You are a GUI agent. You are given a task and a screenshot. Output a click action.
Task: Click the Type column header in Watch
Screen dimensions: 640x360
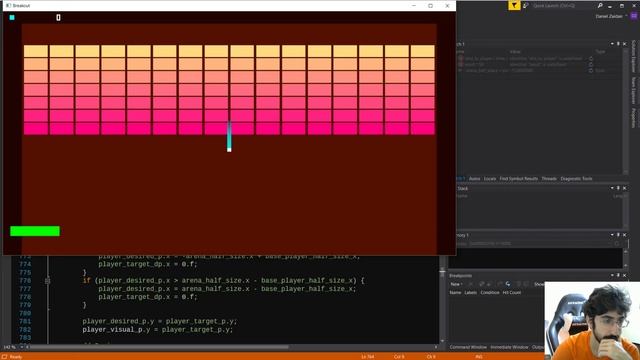[x=600, y=52]
